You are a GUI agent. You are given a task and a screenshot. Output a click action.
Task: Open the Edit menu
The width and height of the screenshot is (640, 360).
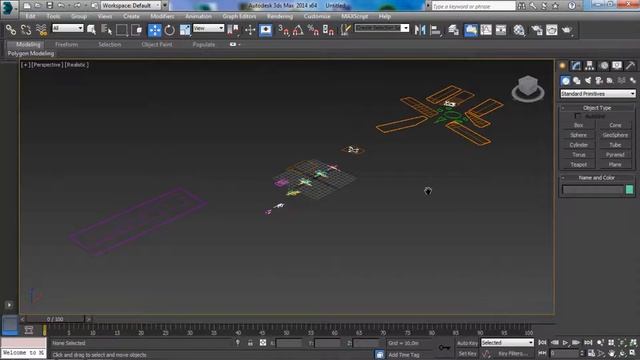point(30,16)
